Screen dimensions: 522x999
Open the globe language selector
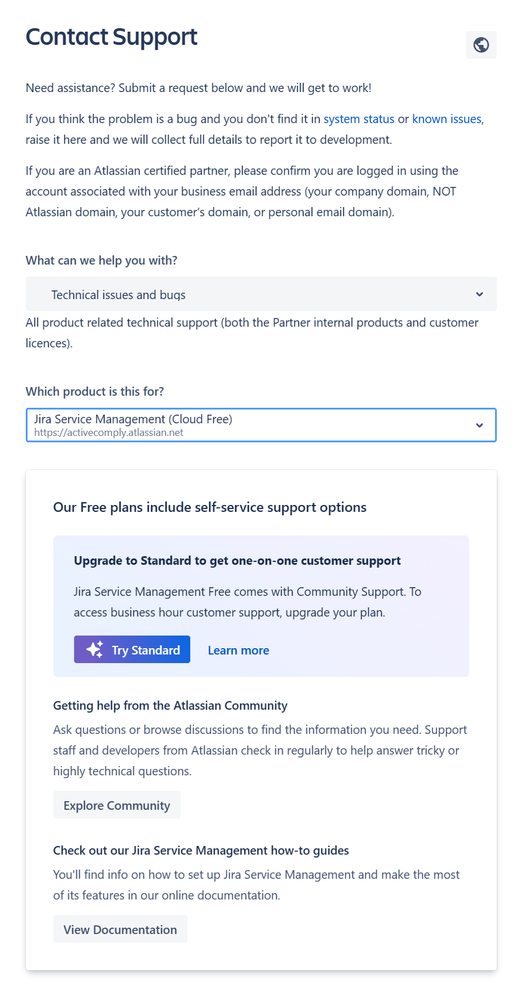[x=481, y=45]
